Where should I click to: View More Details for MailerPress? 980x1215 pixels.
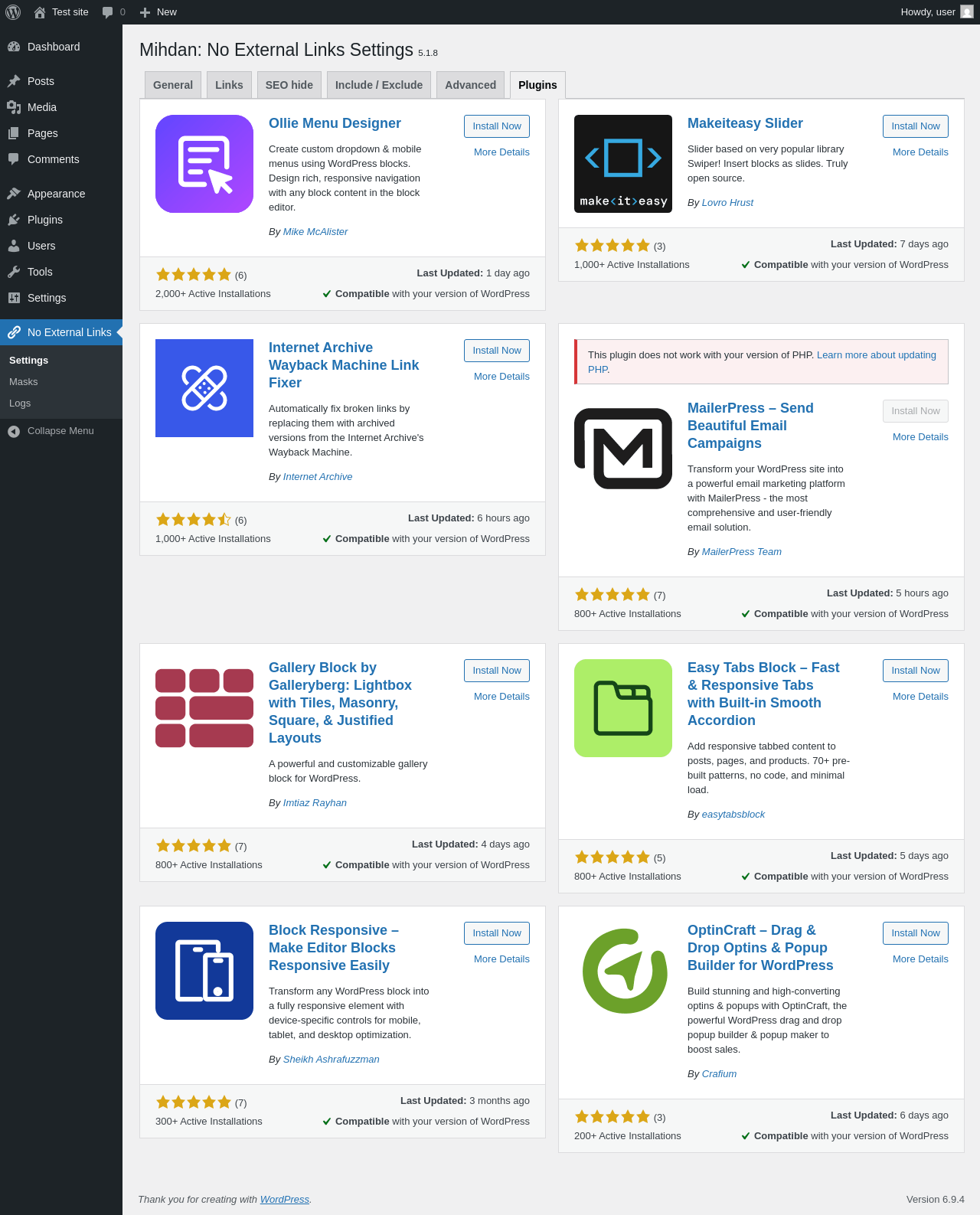click(x=920, y=437)
